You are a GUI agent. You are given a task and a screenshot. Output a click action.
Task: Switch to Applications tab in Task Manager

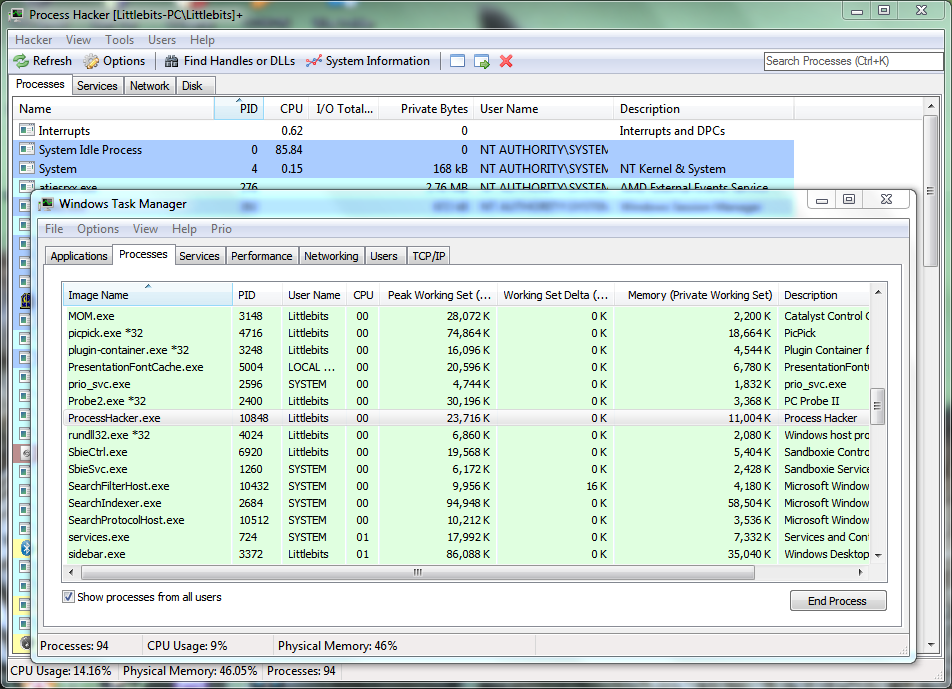tap(79, 256)
